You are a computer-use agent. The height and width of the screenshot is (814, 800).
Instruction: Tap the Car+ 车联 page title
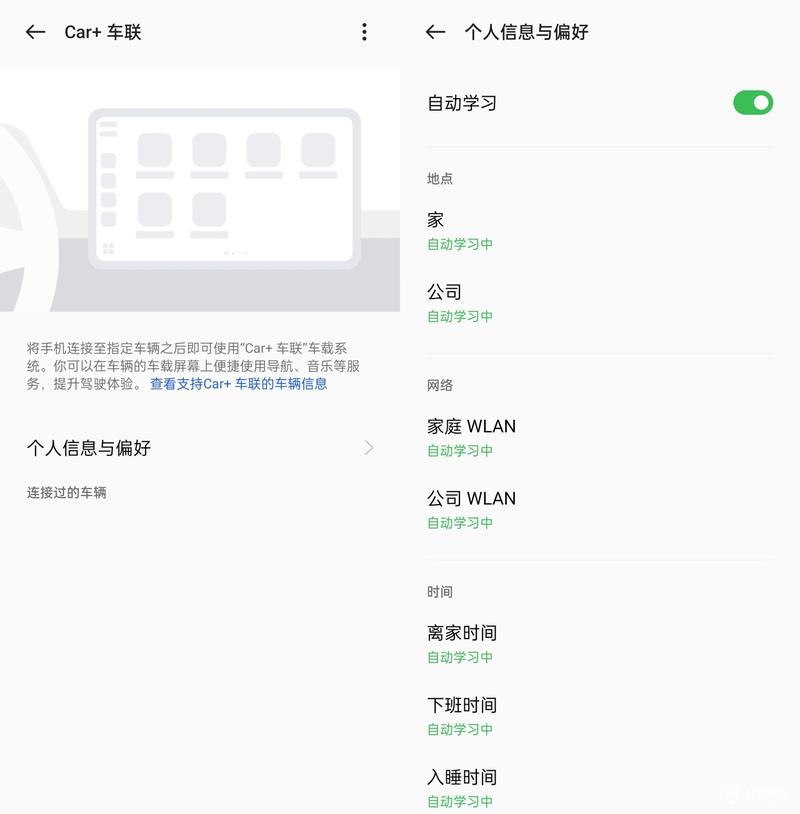[103, 32]
